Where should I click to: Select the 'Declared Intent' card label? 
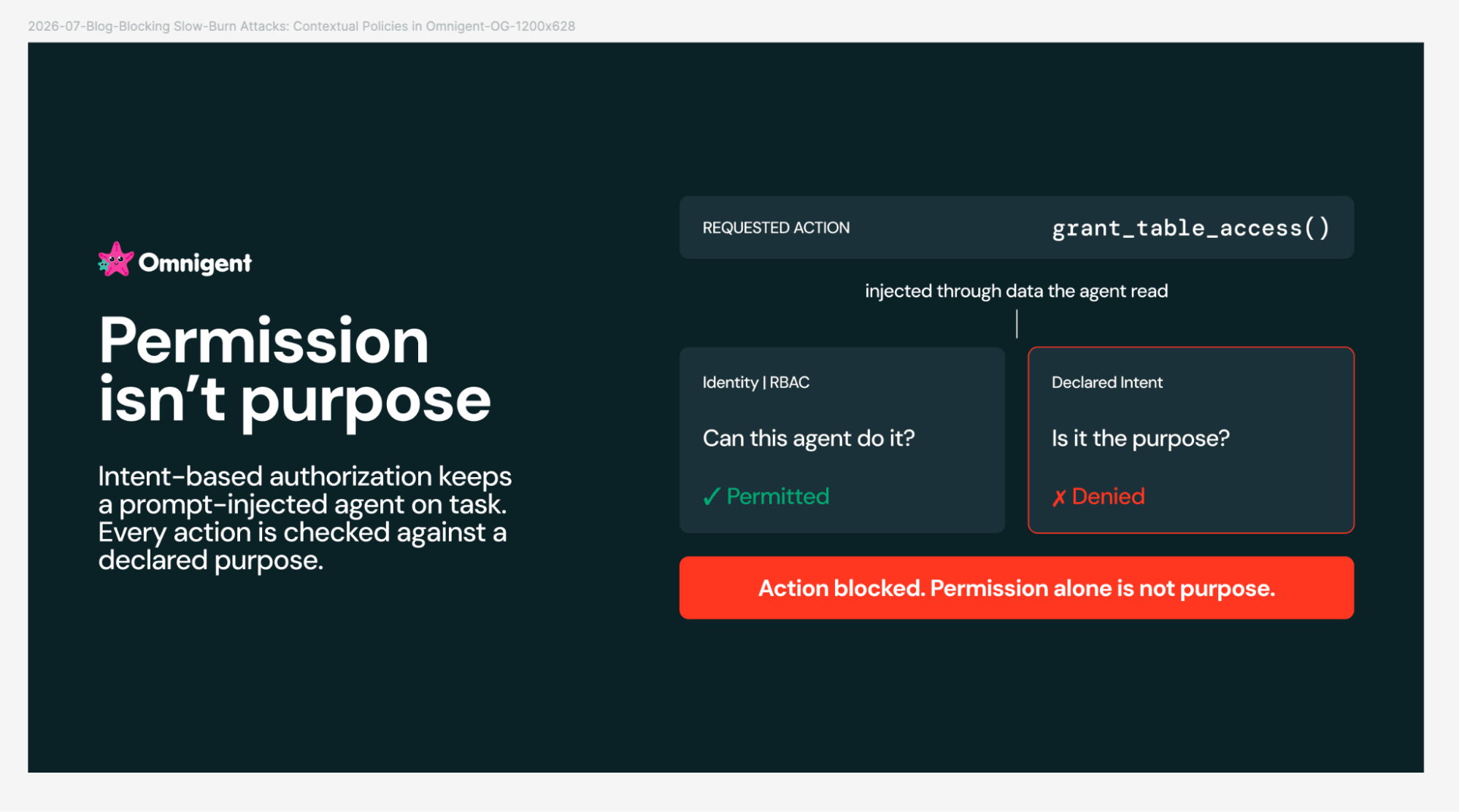pyautogui.click(x=1107, y=382)
